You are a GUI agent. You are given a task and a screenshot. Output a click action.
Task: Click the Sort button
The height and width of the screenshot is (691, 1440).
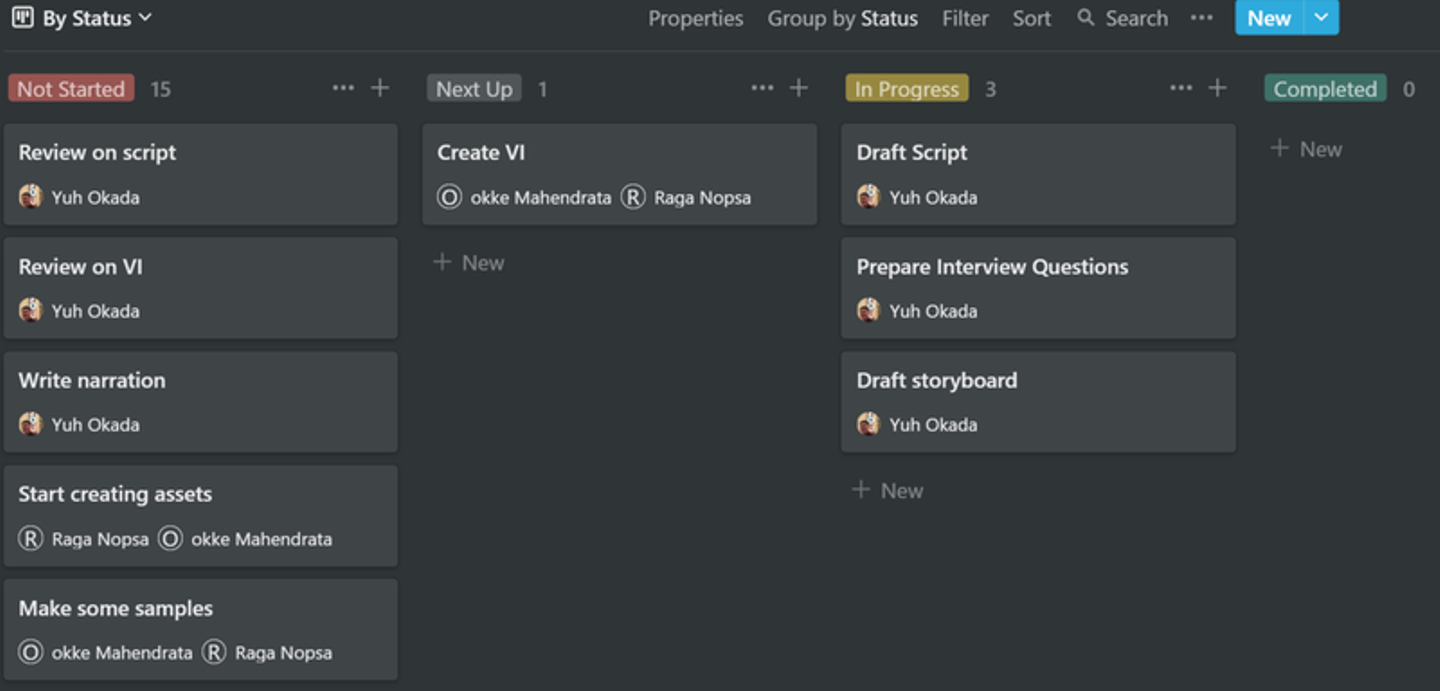(1031, 18)
